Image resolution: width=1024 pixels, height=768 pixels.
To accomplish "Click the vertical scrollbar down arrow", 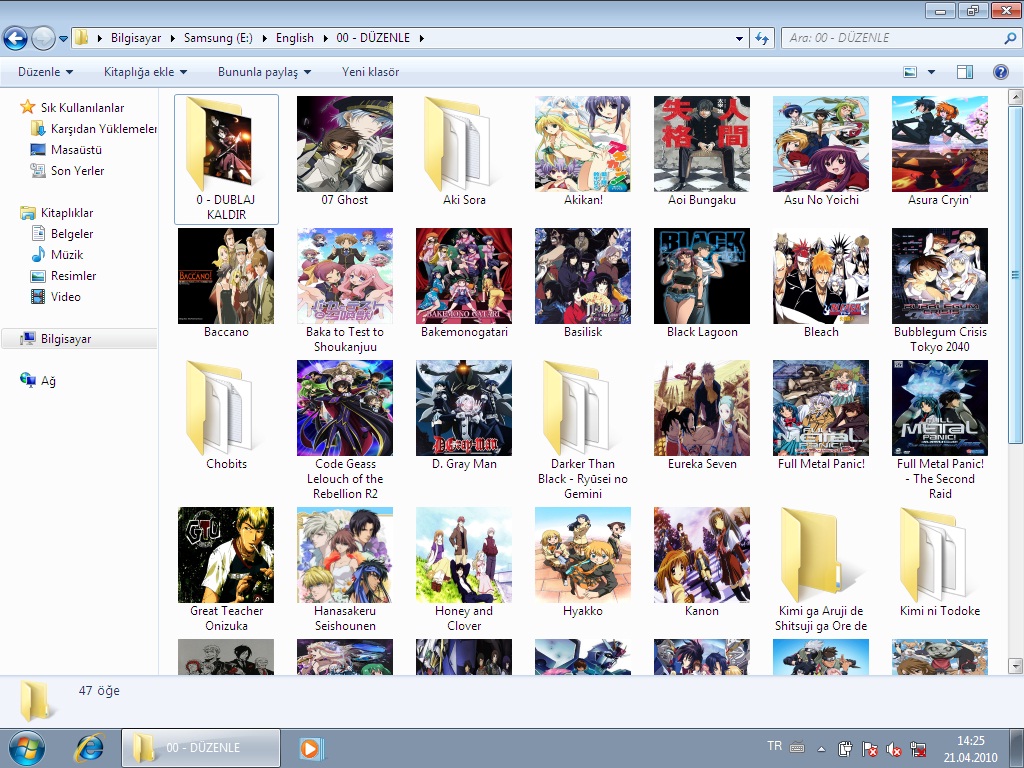I will pyautogui.click(x=1016, y=665).
